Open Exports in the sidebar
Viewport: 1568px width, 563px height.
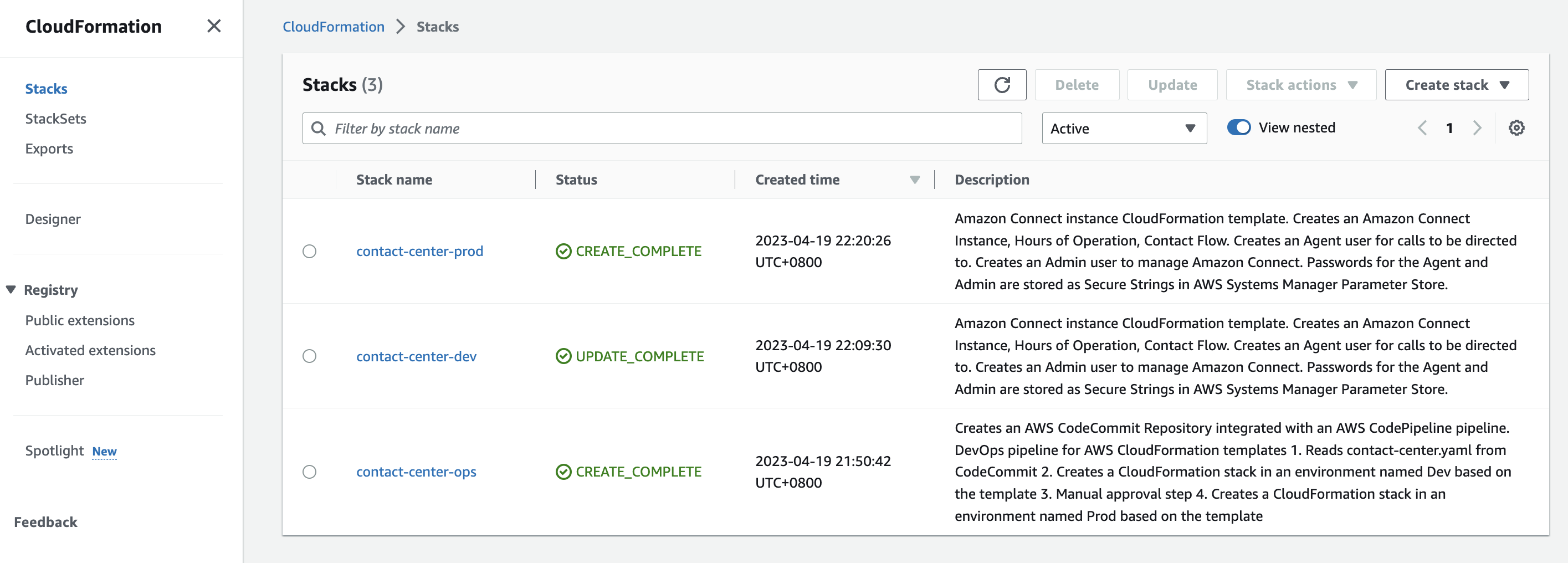[x=49, y=149]
